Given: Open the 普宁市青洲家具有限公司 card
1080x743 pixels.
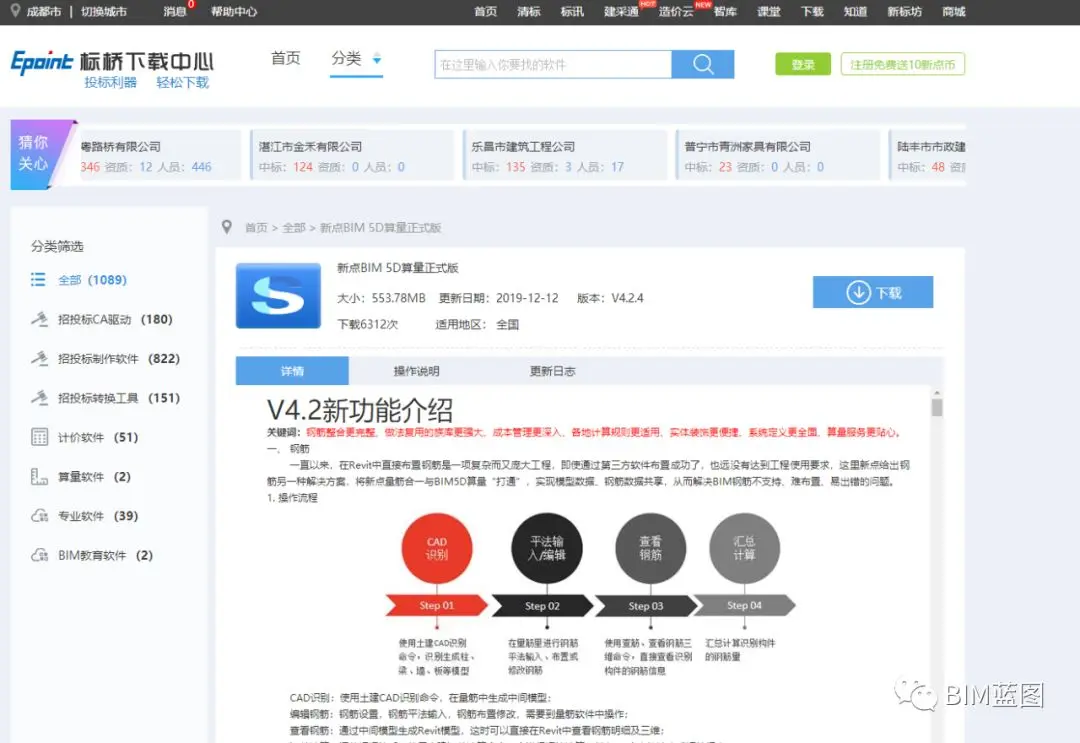Looking at the screenshot, I should tap(778, 156).
